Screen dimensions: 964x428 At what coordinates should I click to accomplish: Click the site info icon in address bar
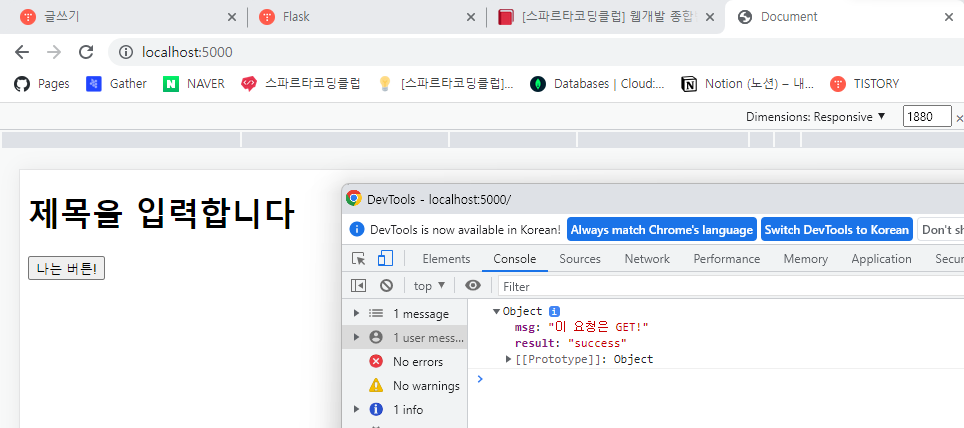(x=126, y=52)
